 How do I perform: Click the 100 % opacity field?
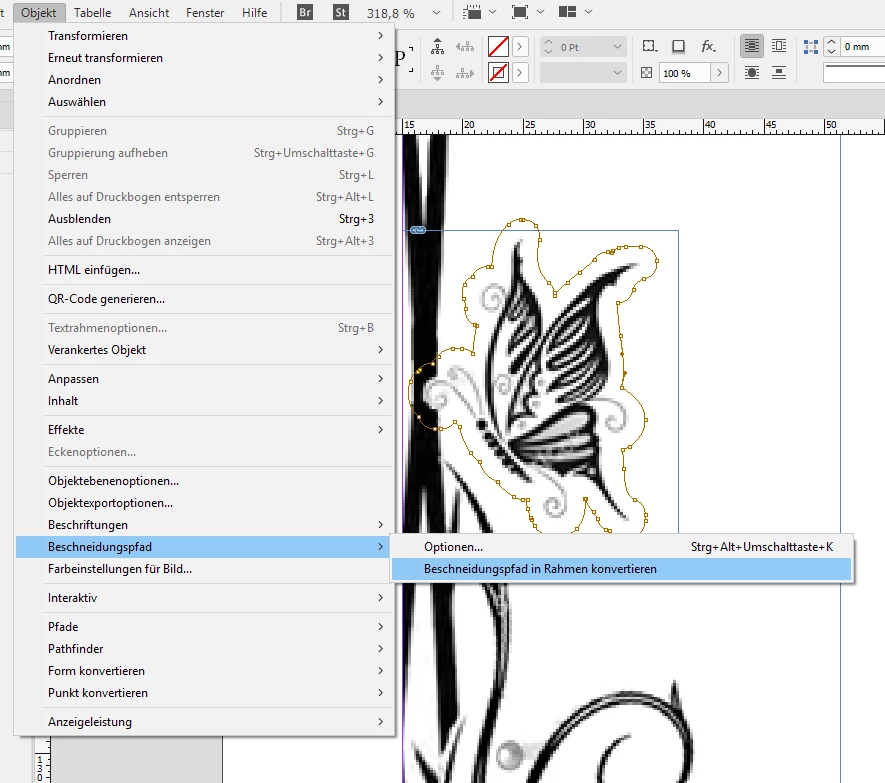coord(684,73)
